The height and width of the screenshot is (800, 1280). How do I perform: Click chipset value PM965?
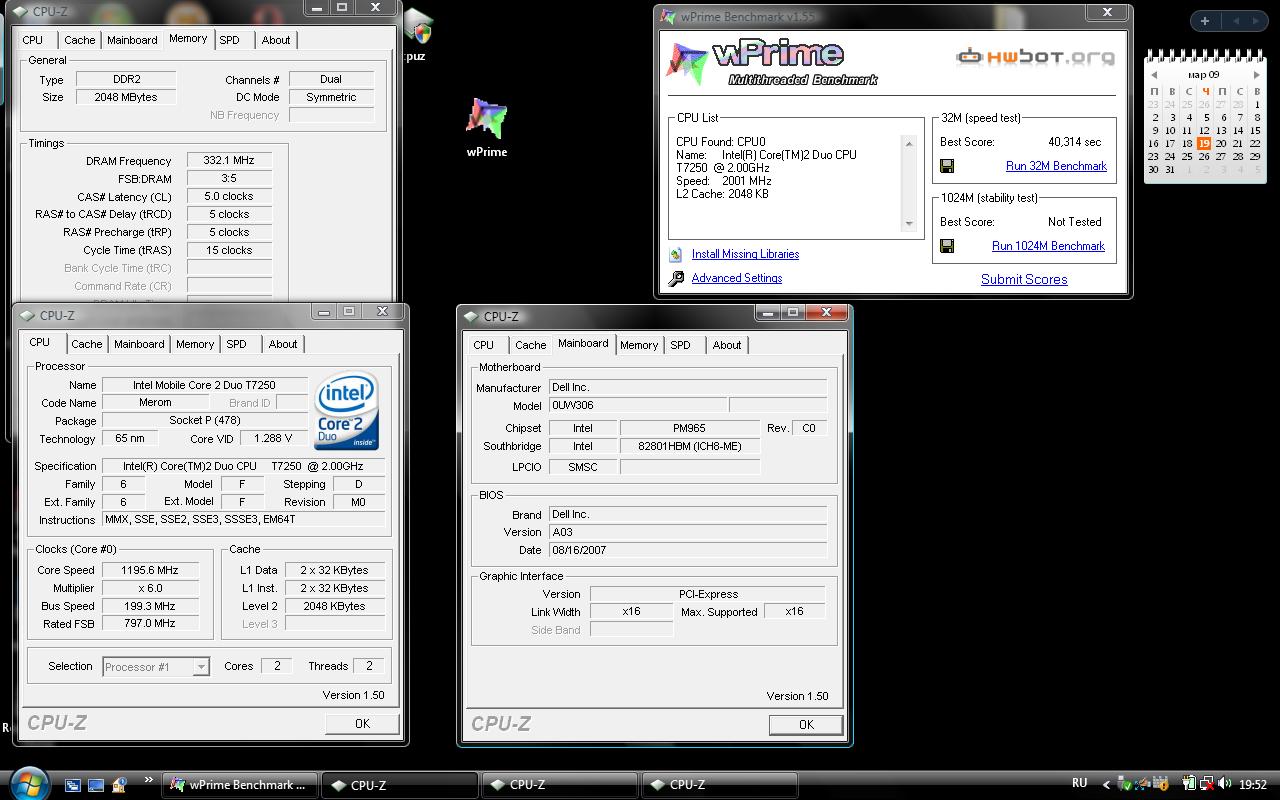(689, 428)
